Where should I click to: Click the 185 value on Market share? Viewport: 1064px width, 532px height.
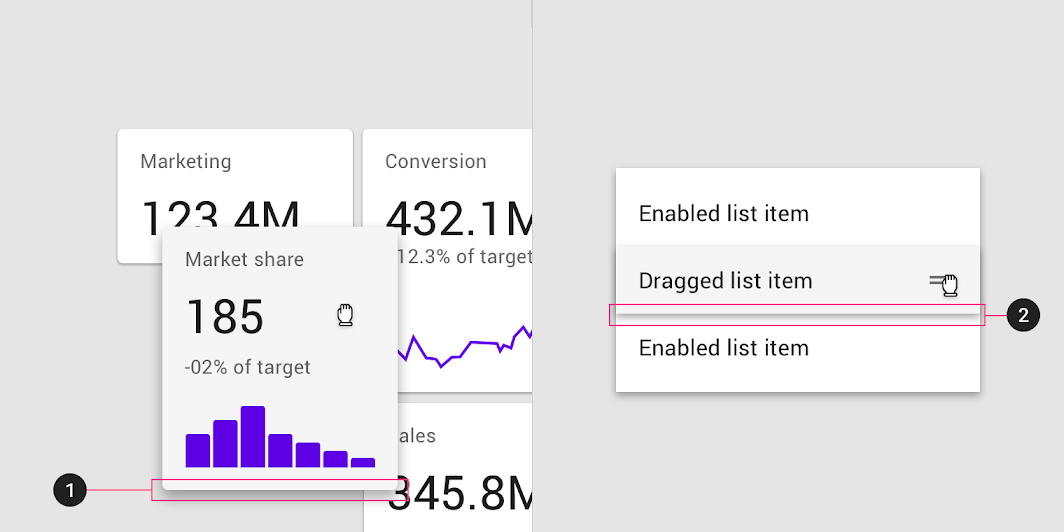225,317
